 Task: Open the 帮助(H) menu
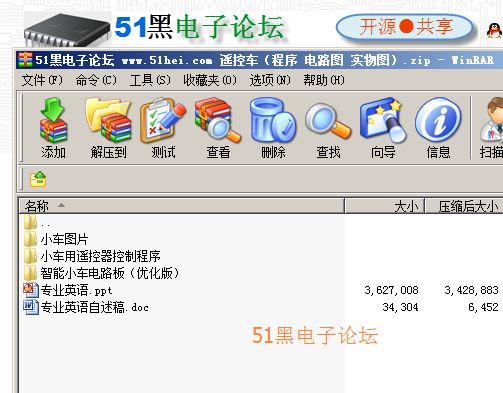pos(324,80)
